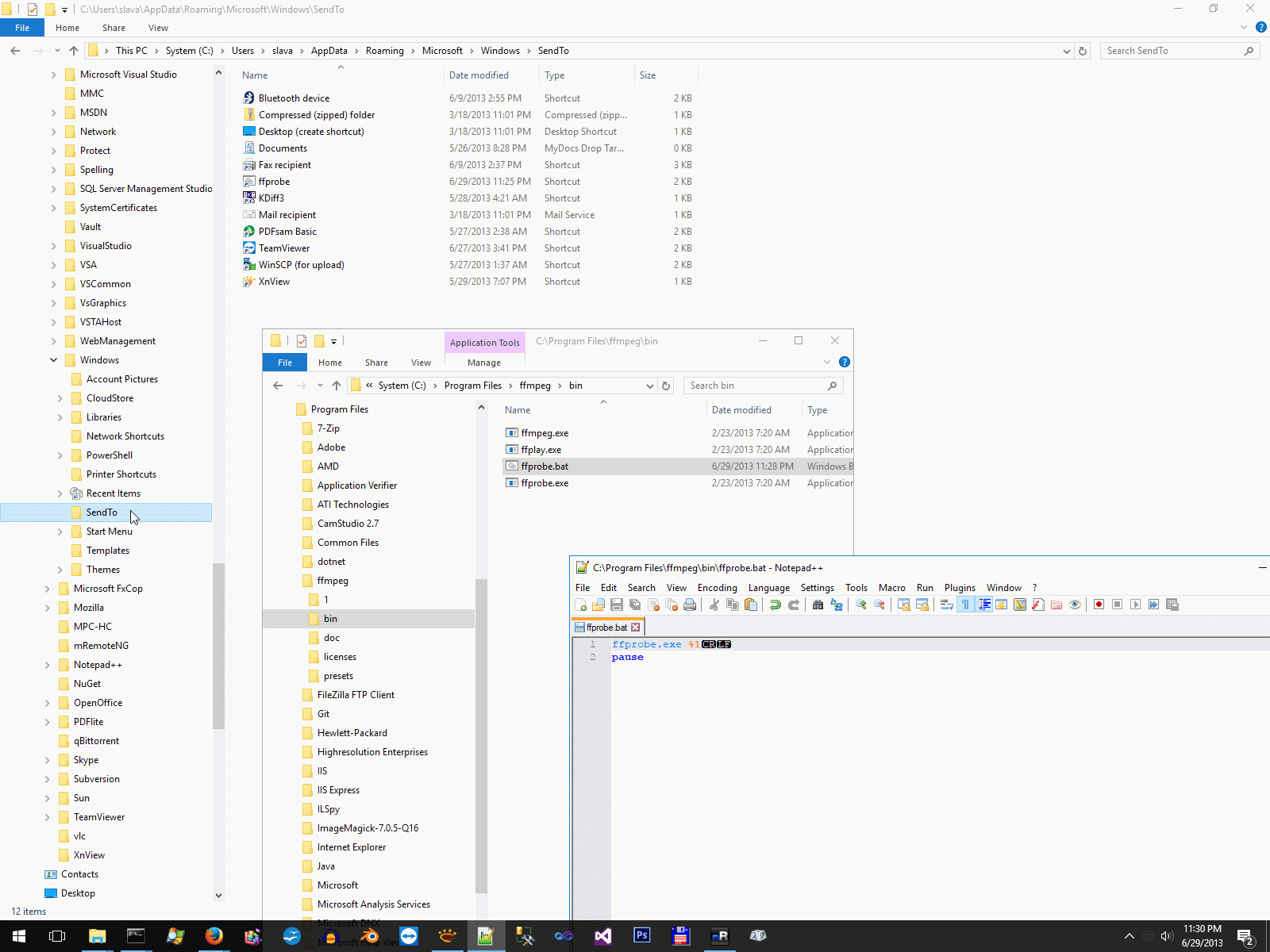The width and height of the screenshot is (1270, 952).
Task: Expand the Microsoft Visual Studio tree folder
Action: 53,75
